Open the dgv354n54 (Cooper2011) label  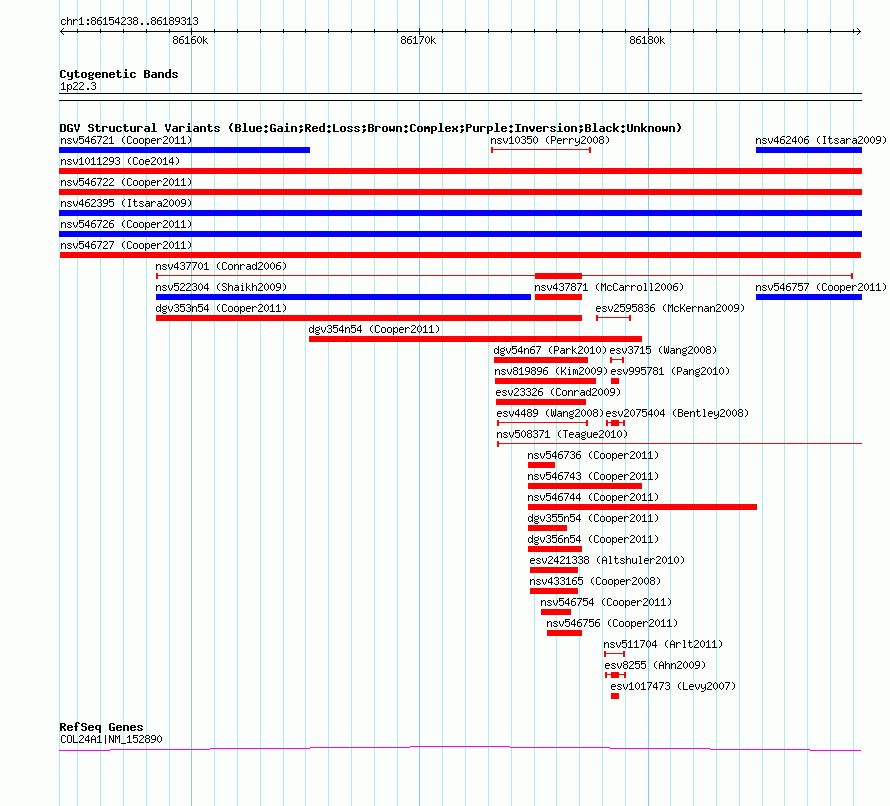coord(374,329)
